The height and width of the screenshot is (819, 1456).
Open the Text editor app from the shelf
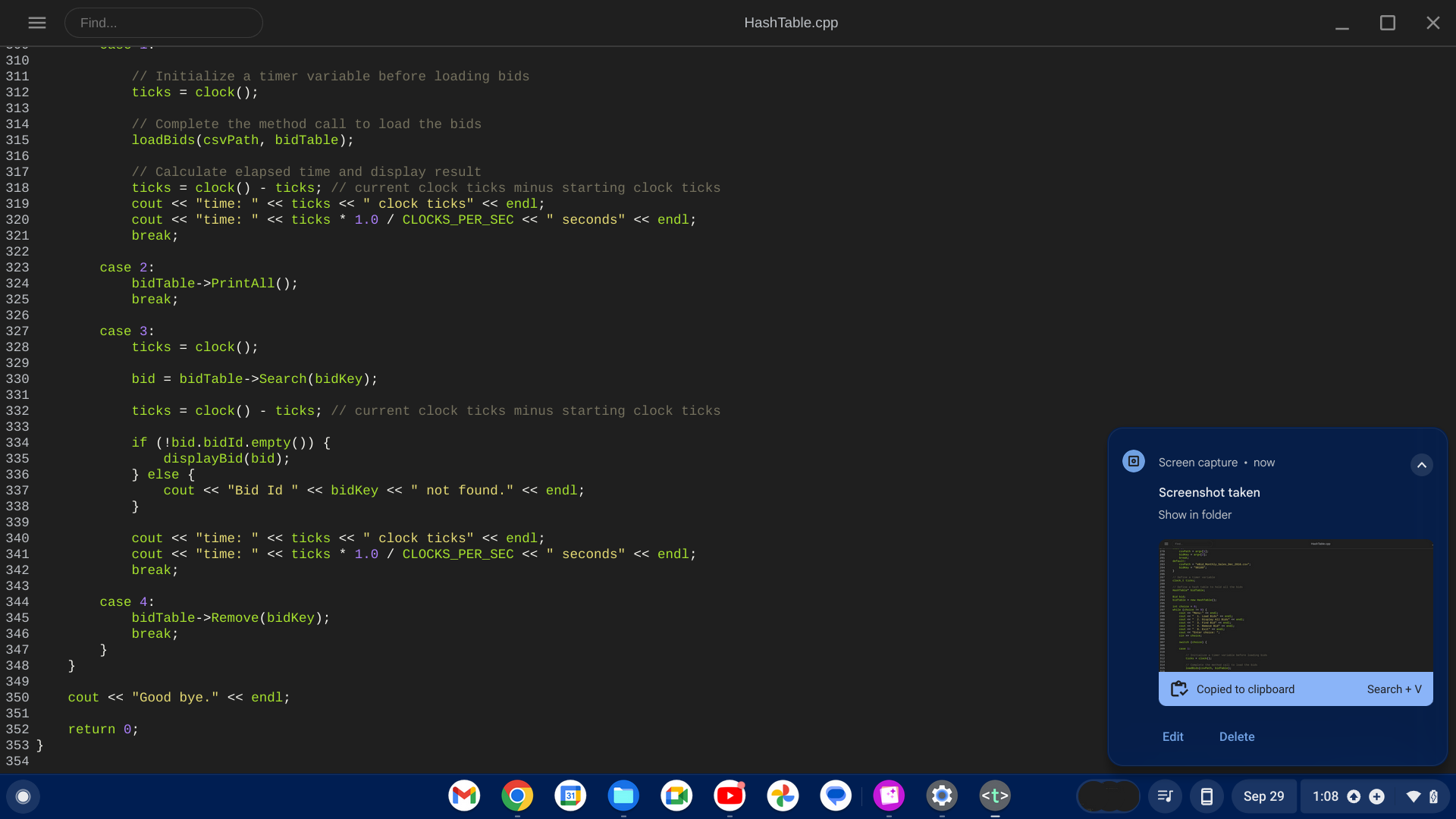pos(995,795)
